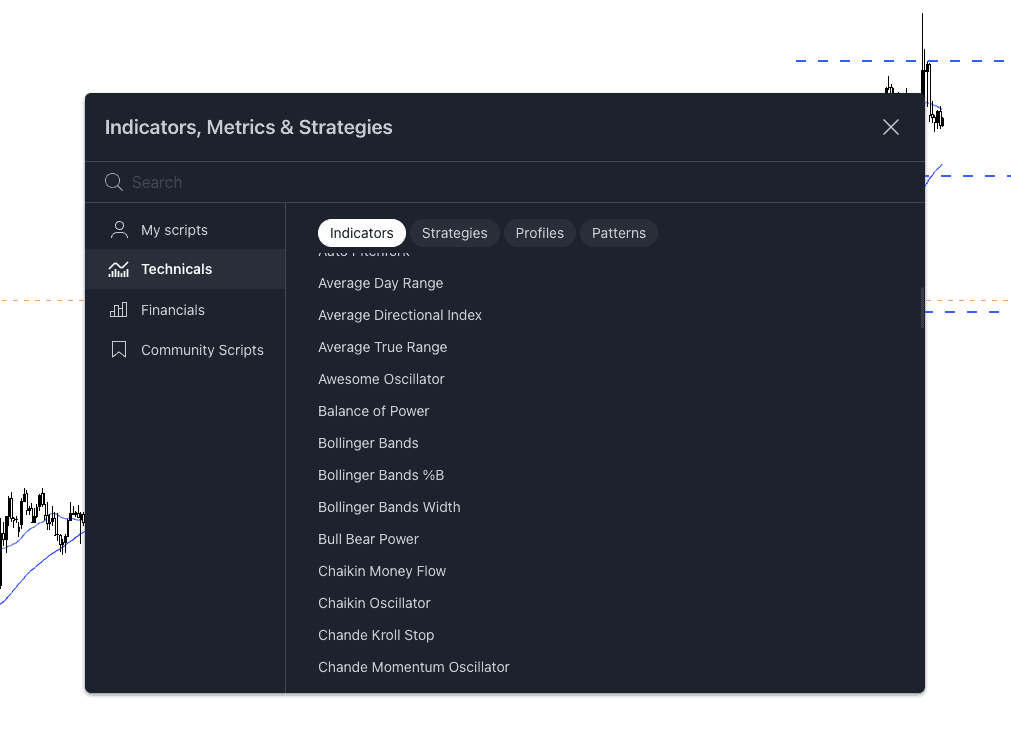Switch to the Strategies tab
The height and width of the screenshot is (751, 1011).
click(454, 233)
